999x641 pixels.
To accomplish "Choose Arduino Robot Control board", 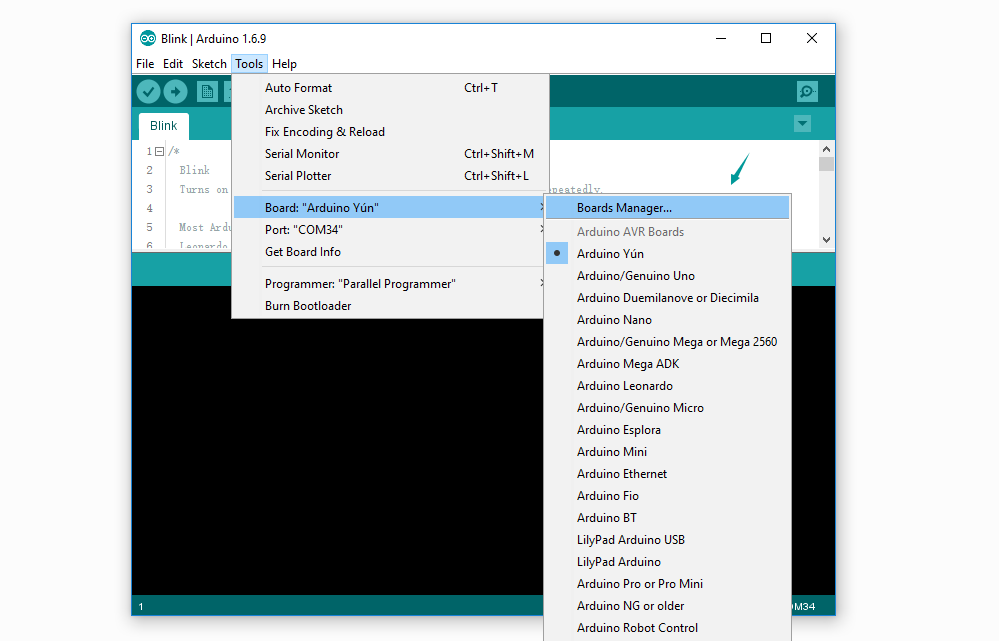I will 668,628.
